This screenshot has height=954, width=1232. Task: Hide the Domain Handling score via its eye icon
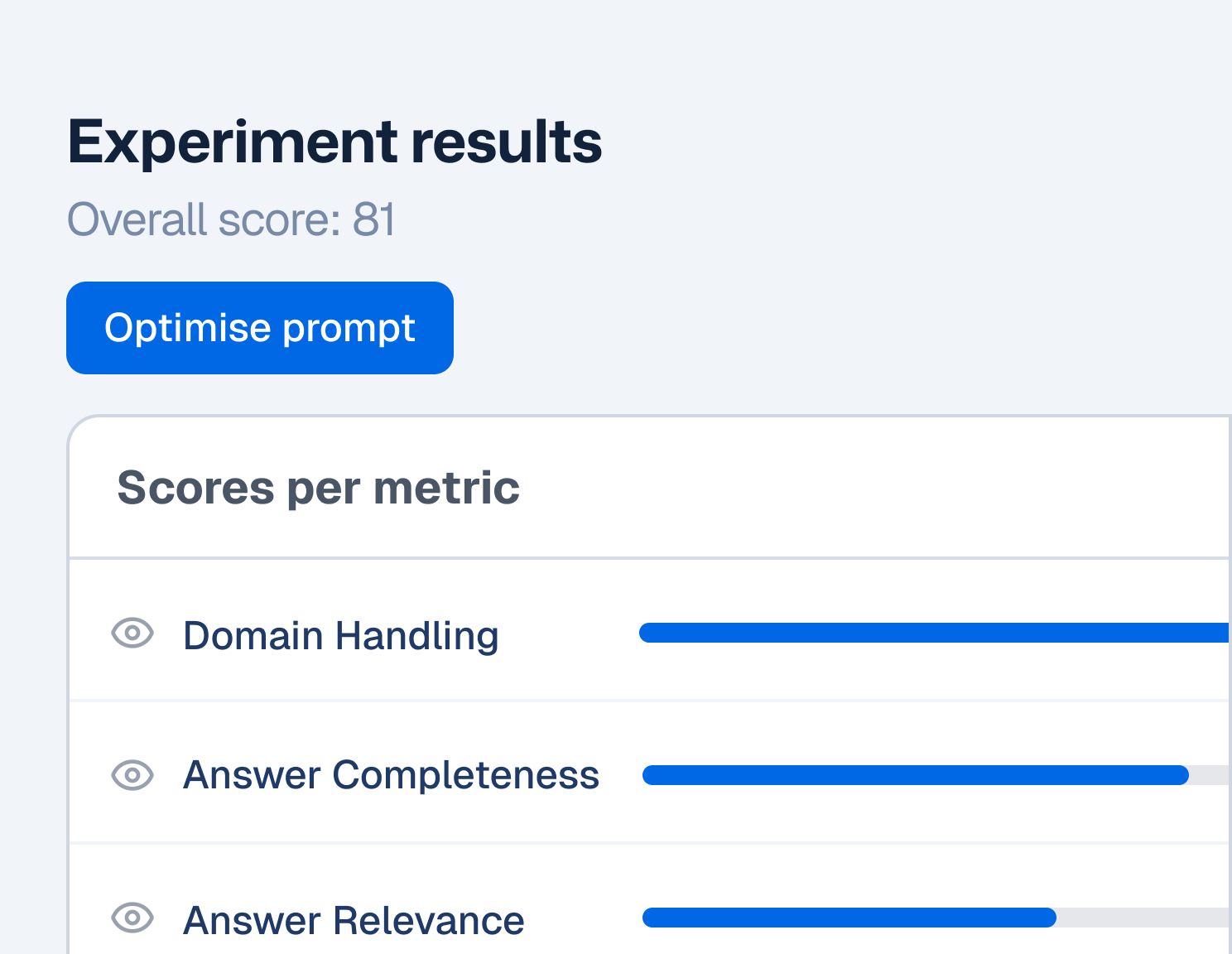tap(132, 635)
